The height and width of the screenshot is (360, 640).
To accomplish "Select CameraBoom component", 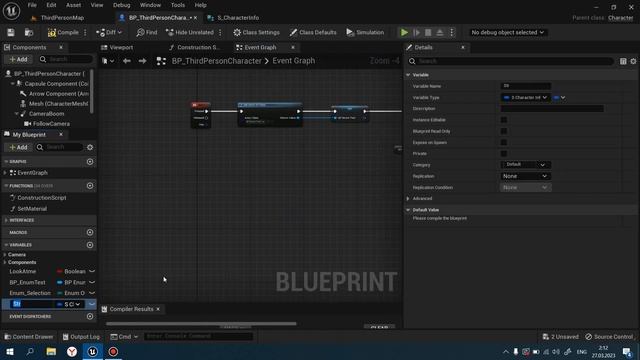I will 46,113.
